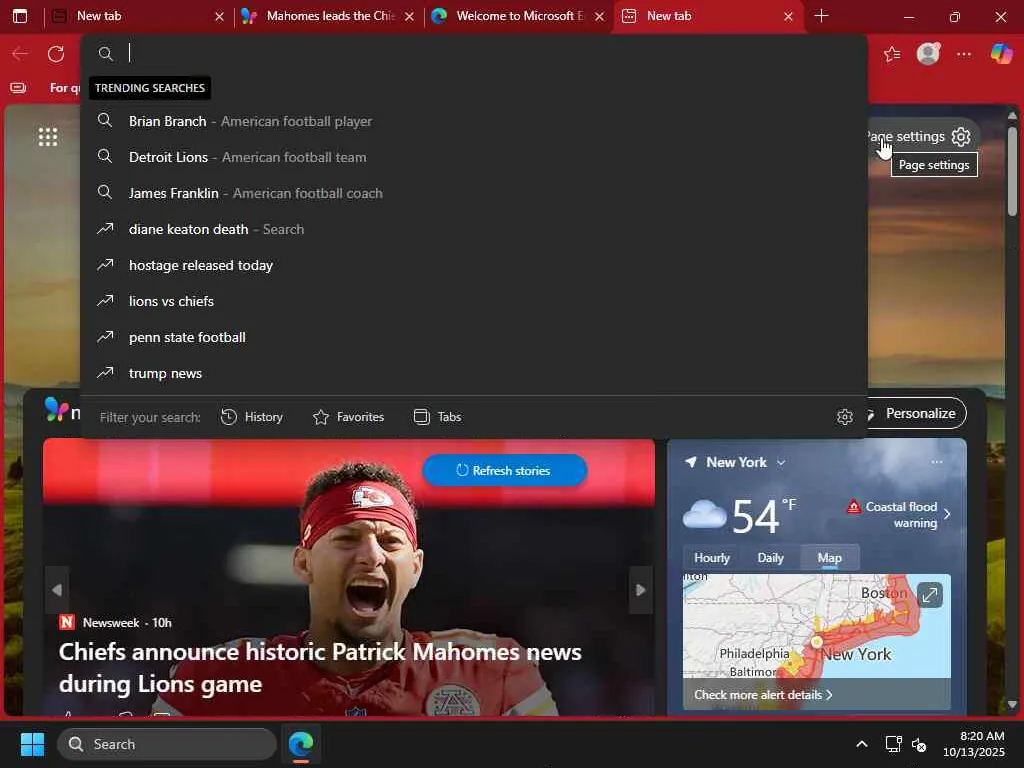Close the Welcome to Microsoft Edge tab
This screenshot has width=1024, height=768.
coord(600,16)
